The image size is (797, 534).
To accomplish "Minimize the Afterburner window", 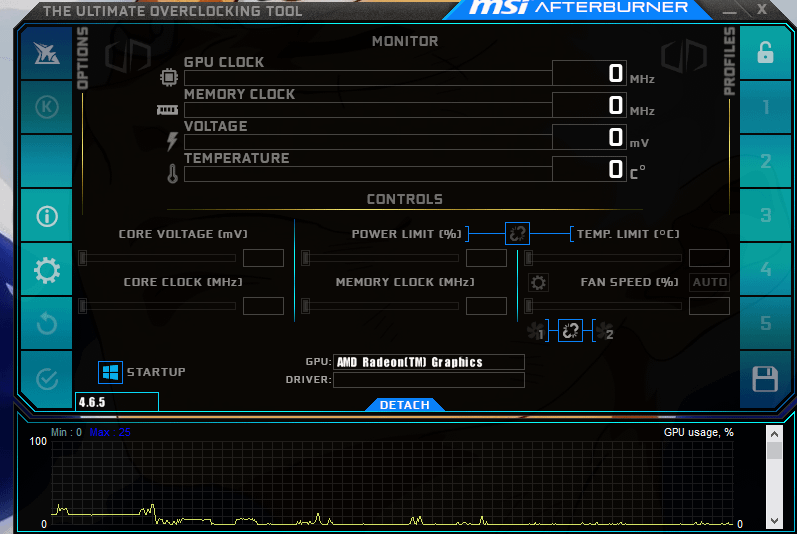I will click(x=729, y=10).
